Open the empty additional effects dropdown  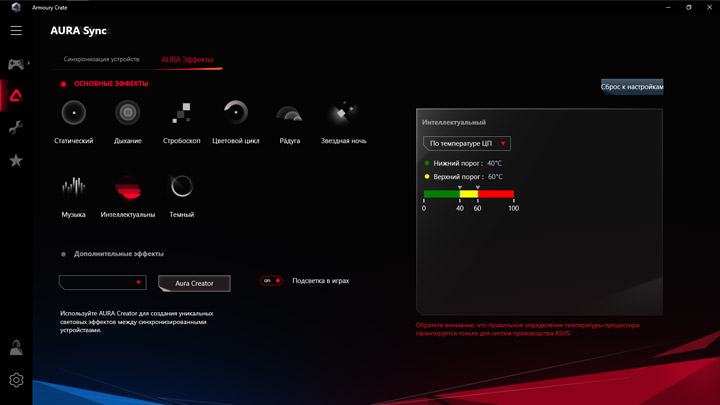102,282
